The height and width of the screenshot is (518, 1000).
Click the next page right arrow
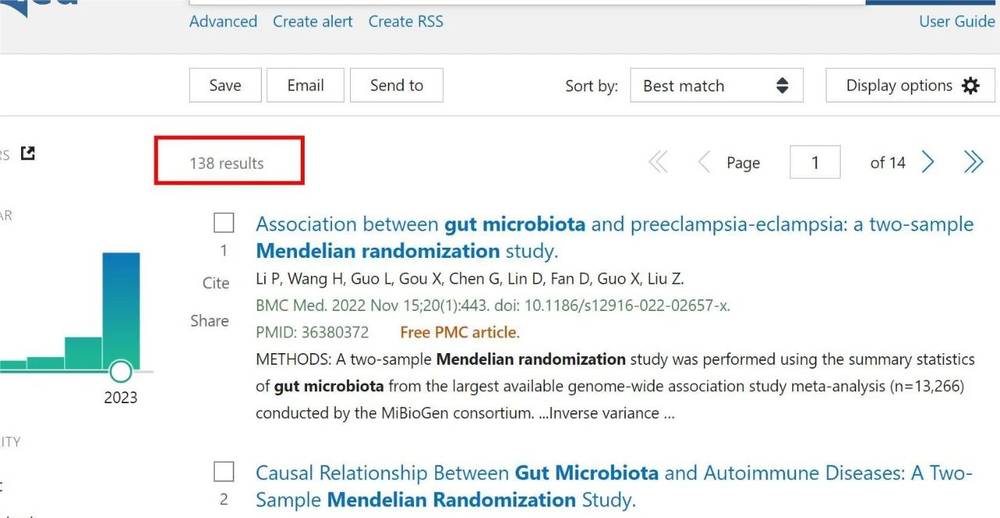[928, 162]
